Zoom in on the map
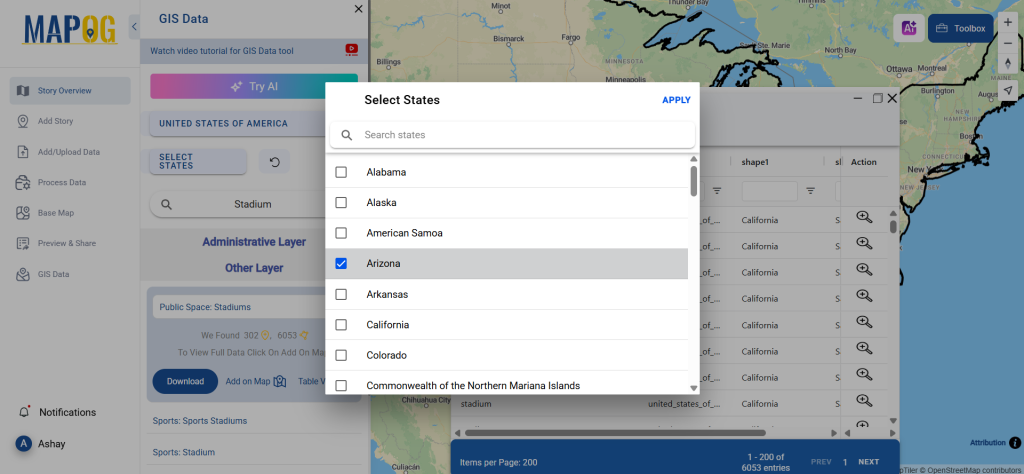 [1008, 22]
